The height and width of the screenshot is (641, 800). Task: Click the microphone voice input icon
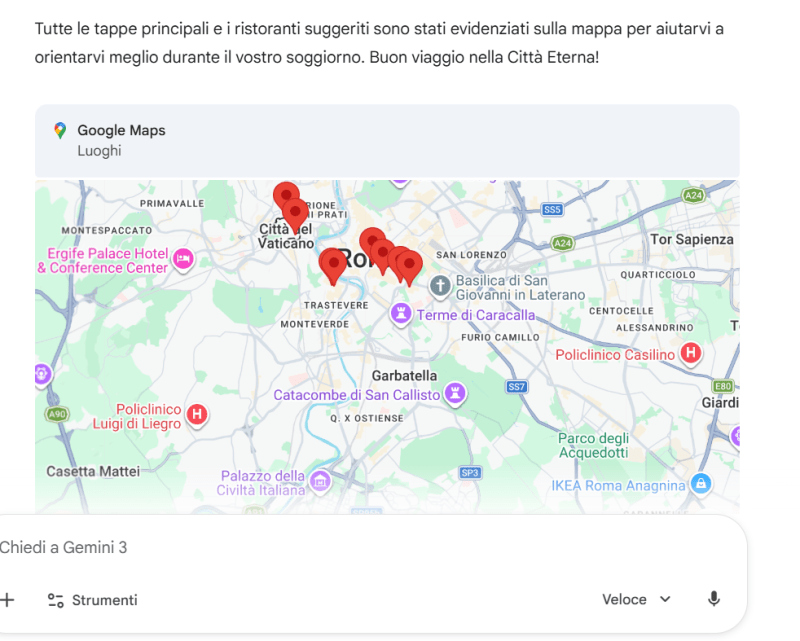pyautogui.click(x=714, y=599)
